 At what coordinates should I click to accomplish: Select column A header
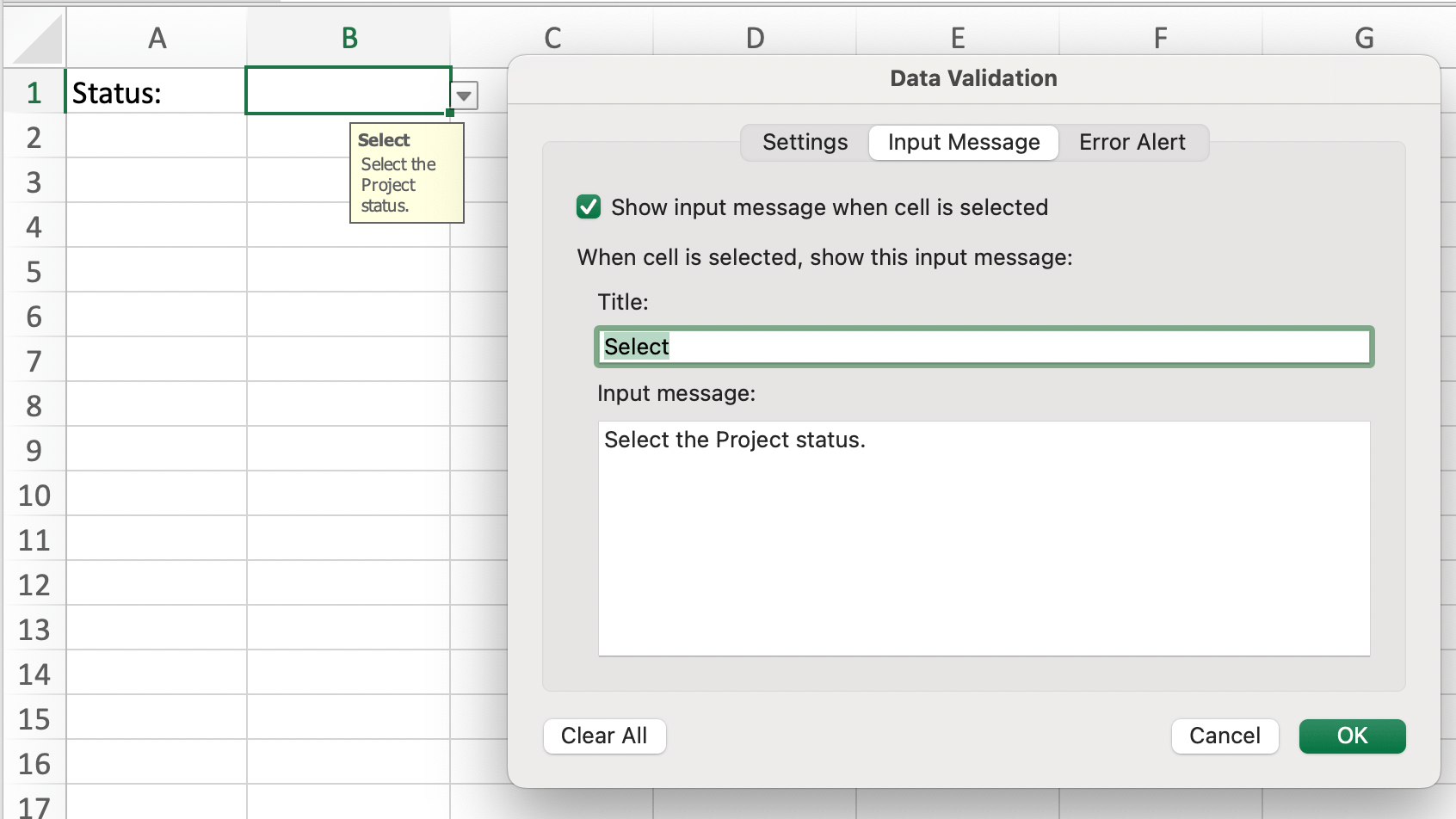157,39
